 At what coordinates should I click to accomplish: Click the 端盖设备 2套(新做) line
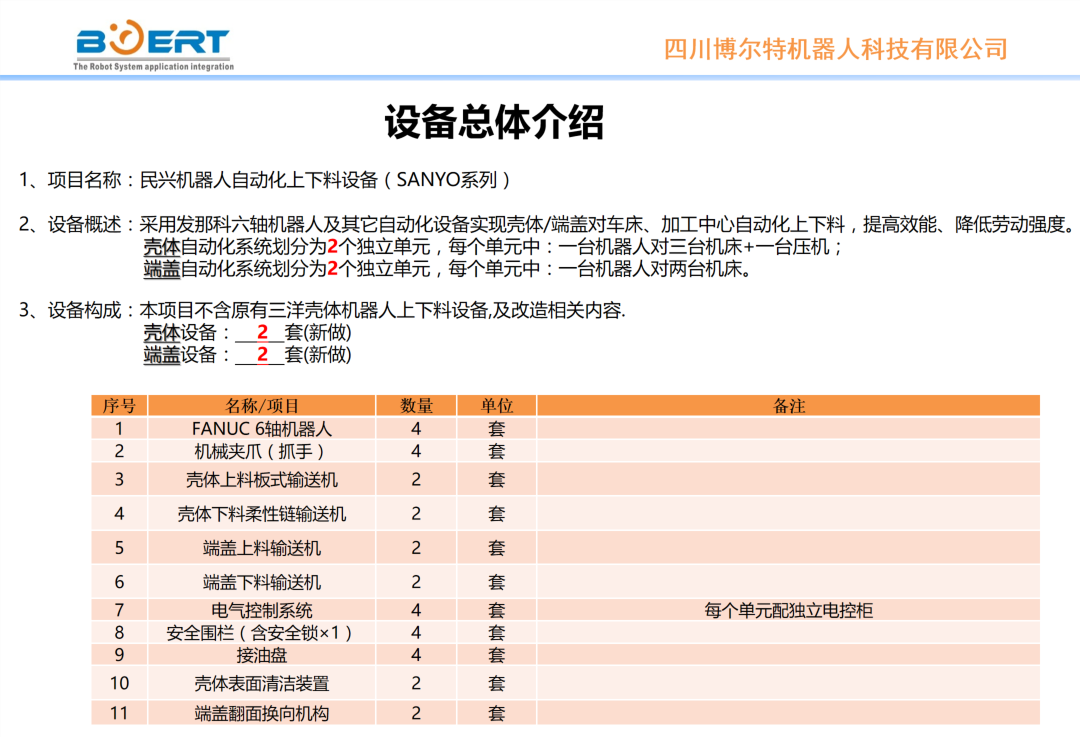coord(247,355)
